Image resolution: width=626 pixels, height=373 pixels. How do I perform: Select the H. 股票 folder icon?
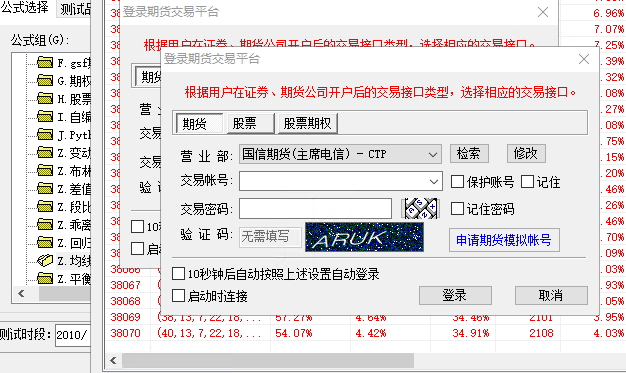tap(45, 98)
